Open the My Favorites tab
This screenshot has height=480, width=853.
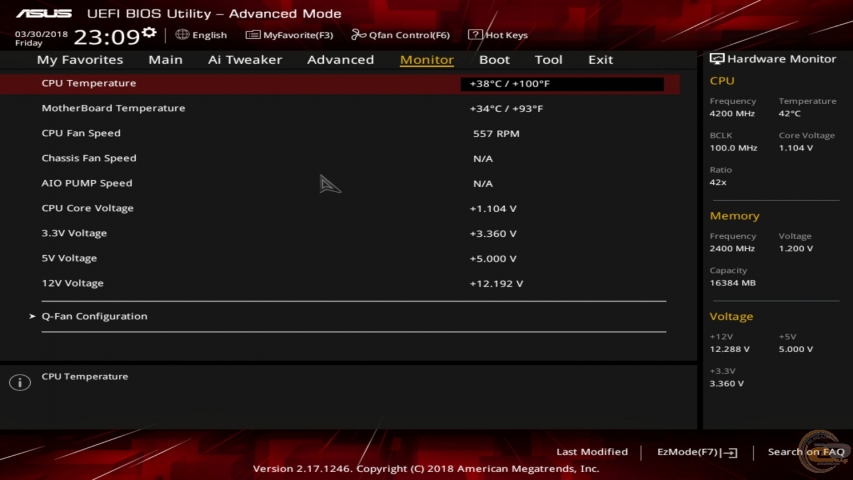tap(80, 60)
